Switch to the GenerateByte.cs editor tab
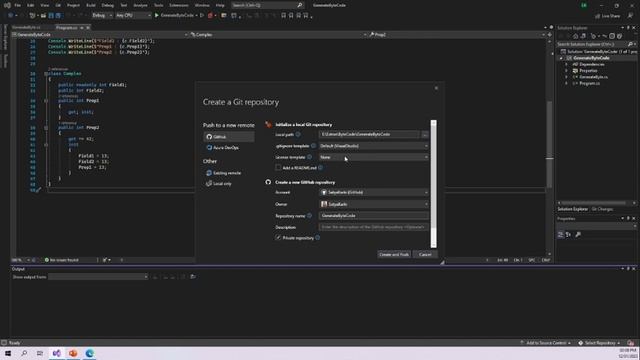Image resolution: width=640 pixels, height=360 pixels. click(x=26, y=28)
